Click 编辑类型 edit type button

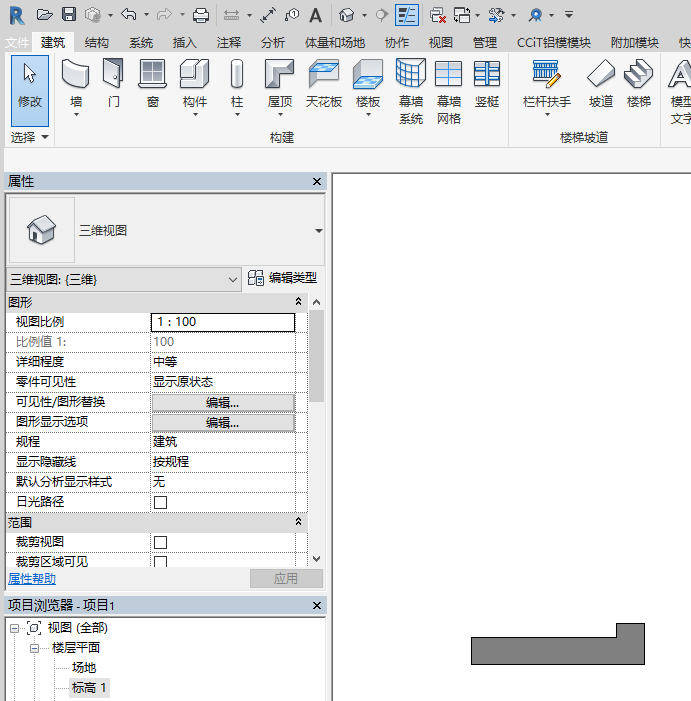click(x=282, y=278)
